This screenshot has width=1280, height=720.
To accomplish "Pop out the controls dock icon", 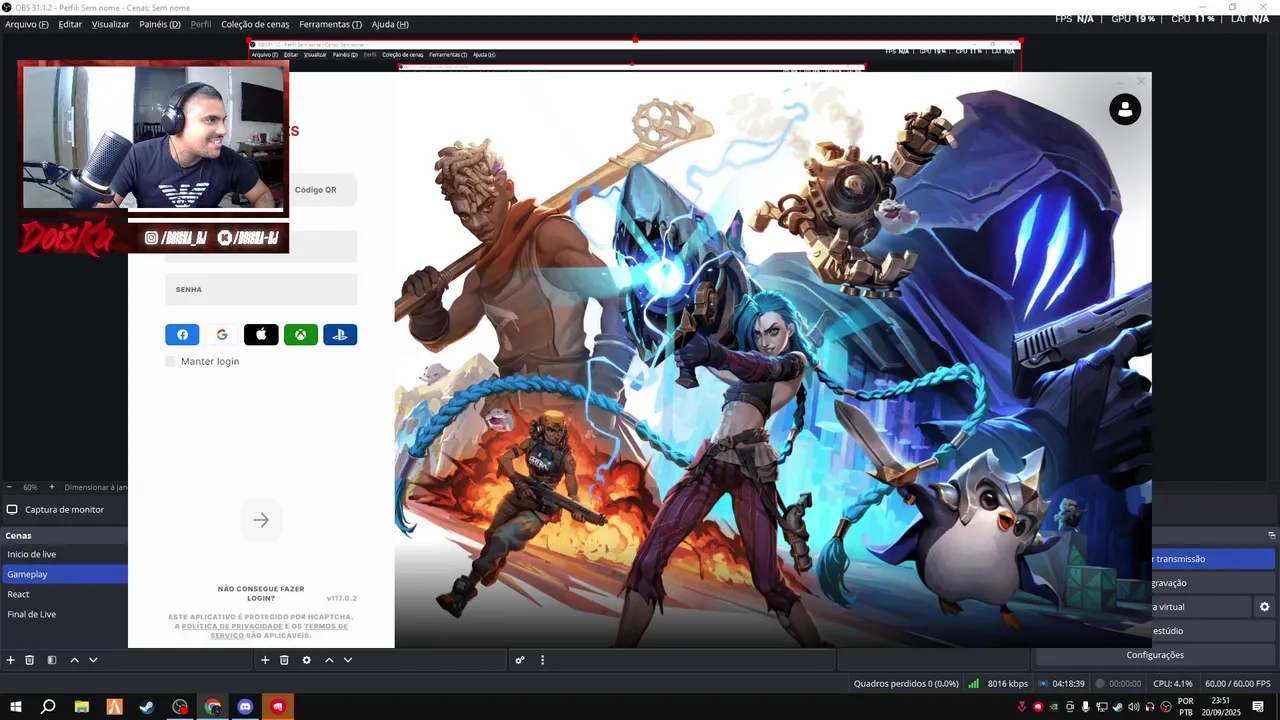I will click(x=1272, y=535).
